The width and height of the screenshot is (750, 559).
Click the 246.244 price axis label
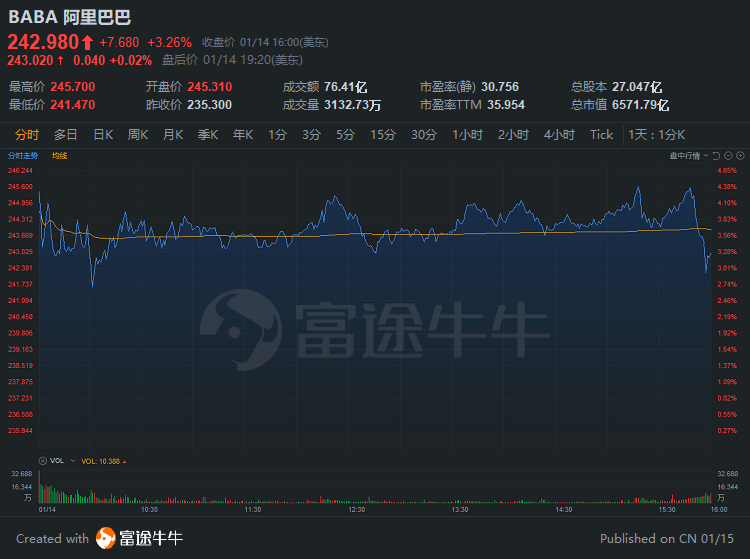(21, 171)
